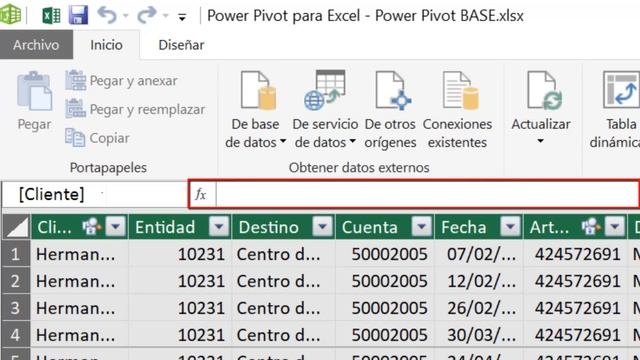Switch to Excel workbook icon

pos(51,16)
